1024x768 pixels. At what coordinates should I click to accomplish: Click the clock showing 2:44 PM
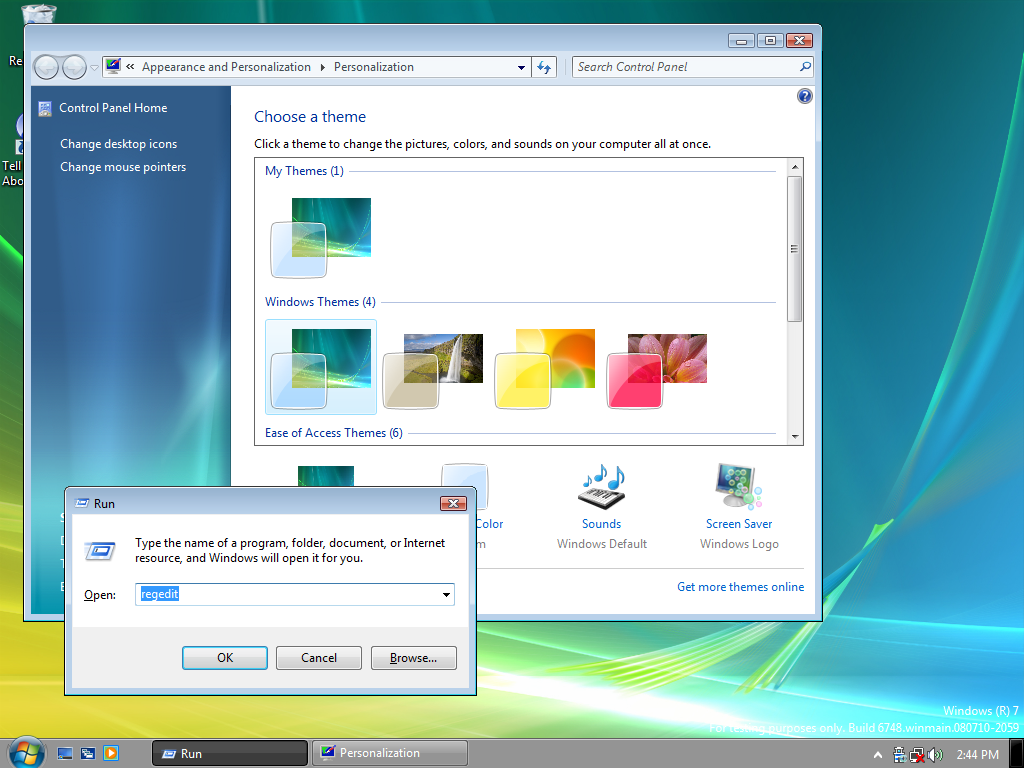coord(978,754)
